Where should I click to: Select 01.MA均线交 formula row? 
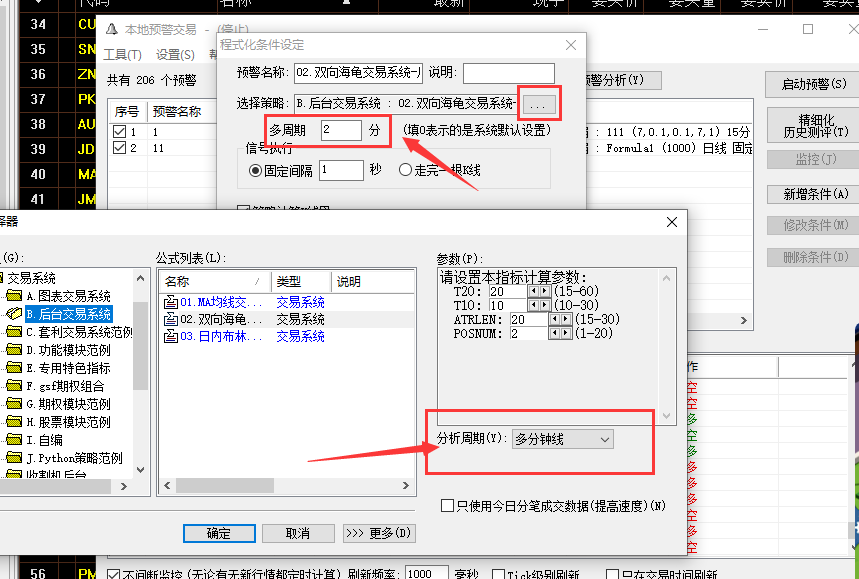point(287,302)
